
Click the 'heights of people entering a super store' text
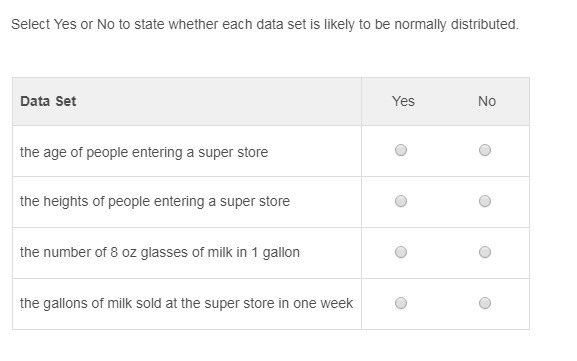155,202
